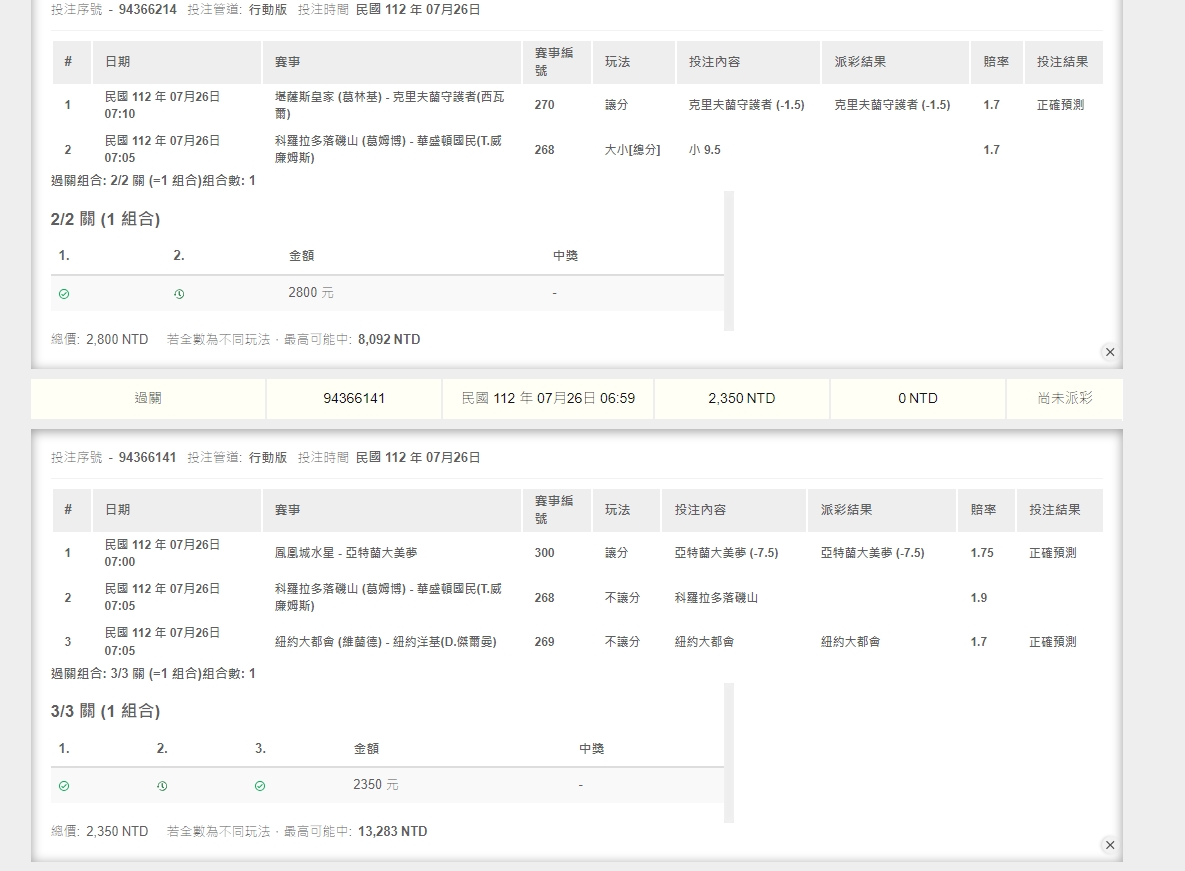The image size is (1185, 871).
Task: Click the pending clock icon in the 3/3 關 row
Action: [x=162, y=786]
